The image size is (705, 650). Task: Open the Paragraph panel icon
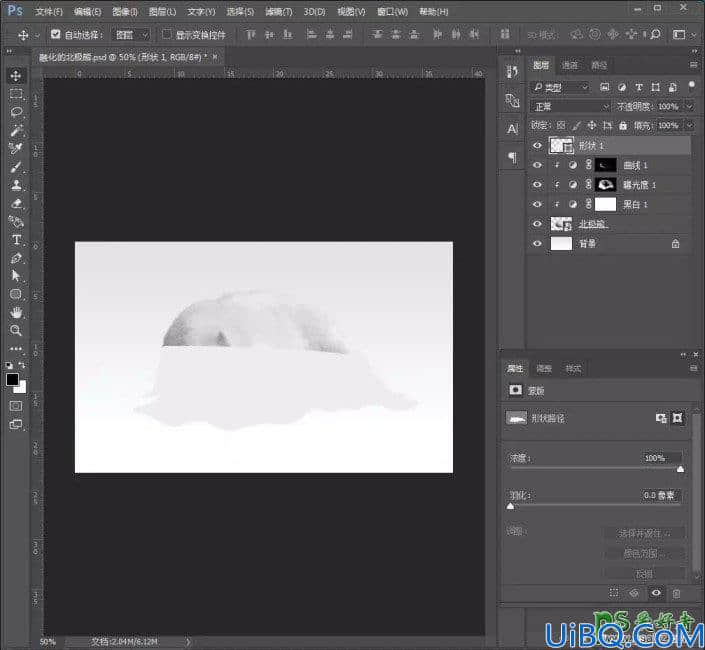click(512, 157)
